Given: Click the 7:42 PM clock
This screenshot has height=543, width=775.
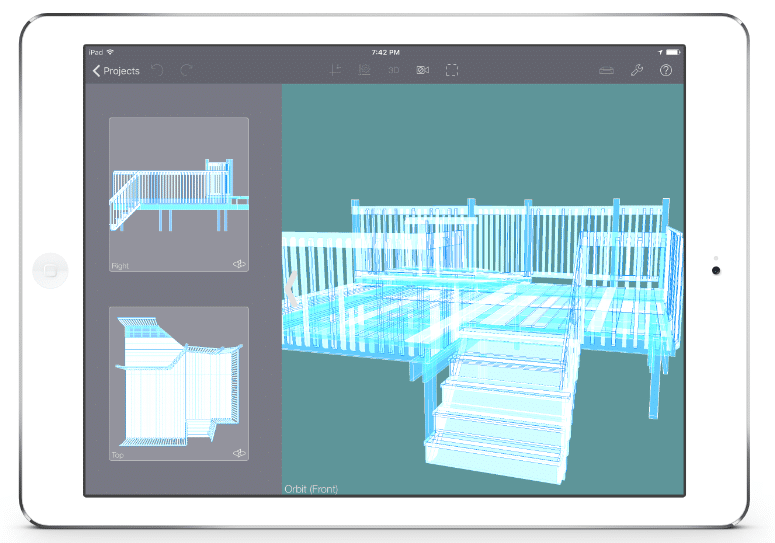Looking at the screenshot, I should [386, 52].
